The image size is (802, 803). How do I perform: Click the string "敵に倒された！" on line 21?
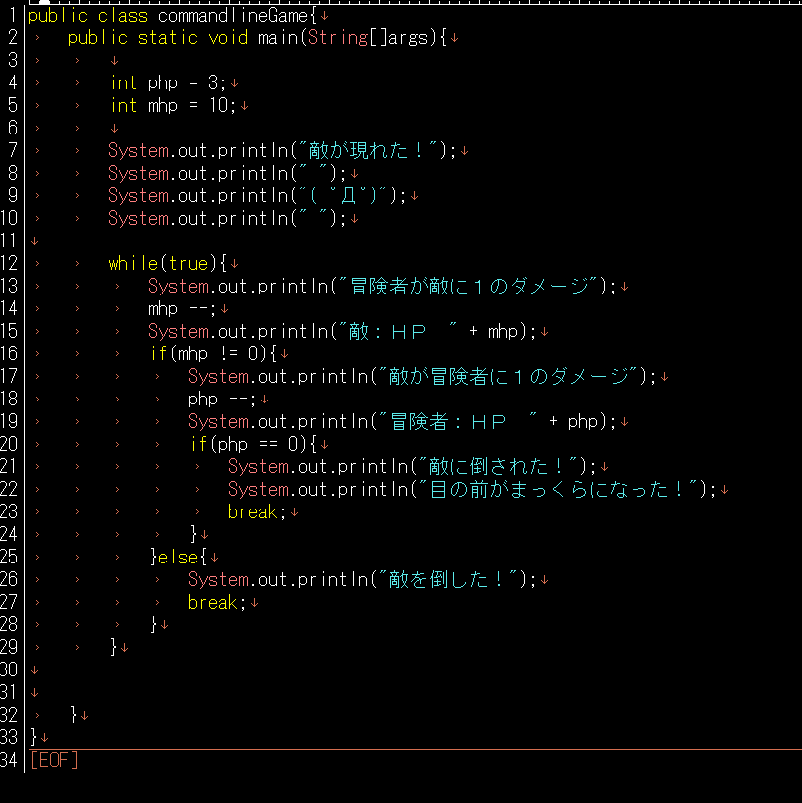click(x=498, y=467)
